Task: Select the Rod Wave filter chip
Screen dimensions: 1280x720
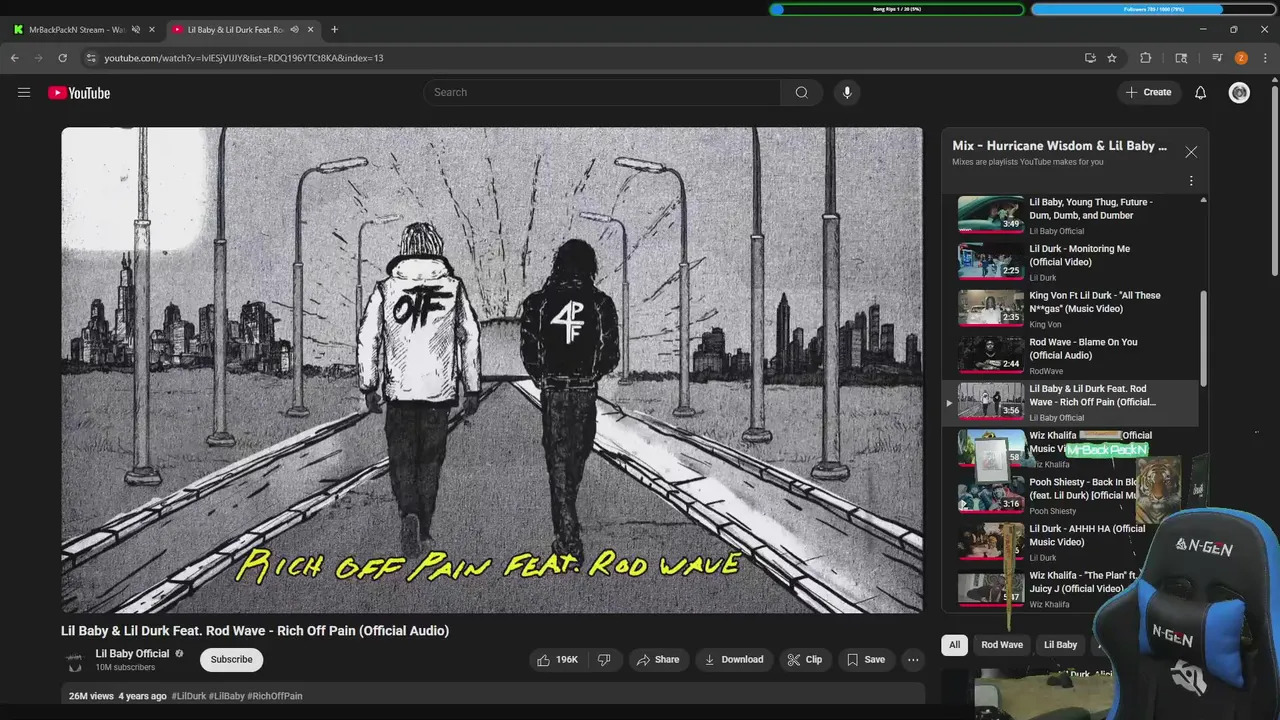Action: [x=1001, y=645]
